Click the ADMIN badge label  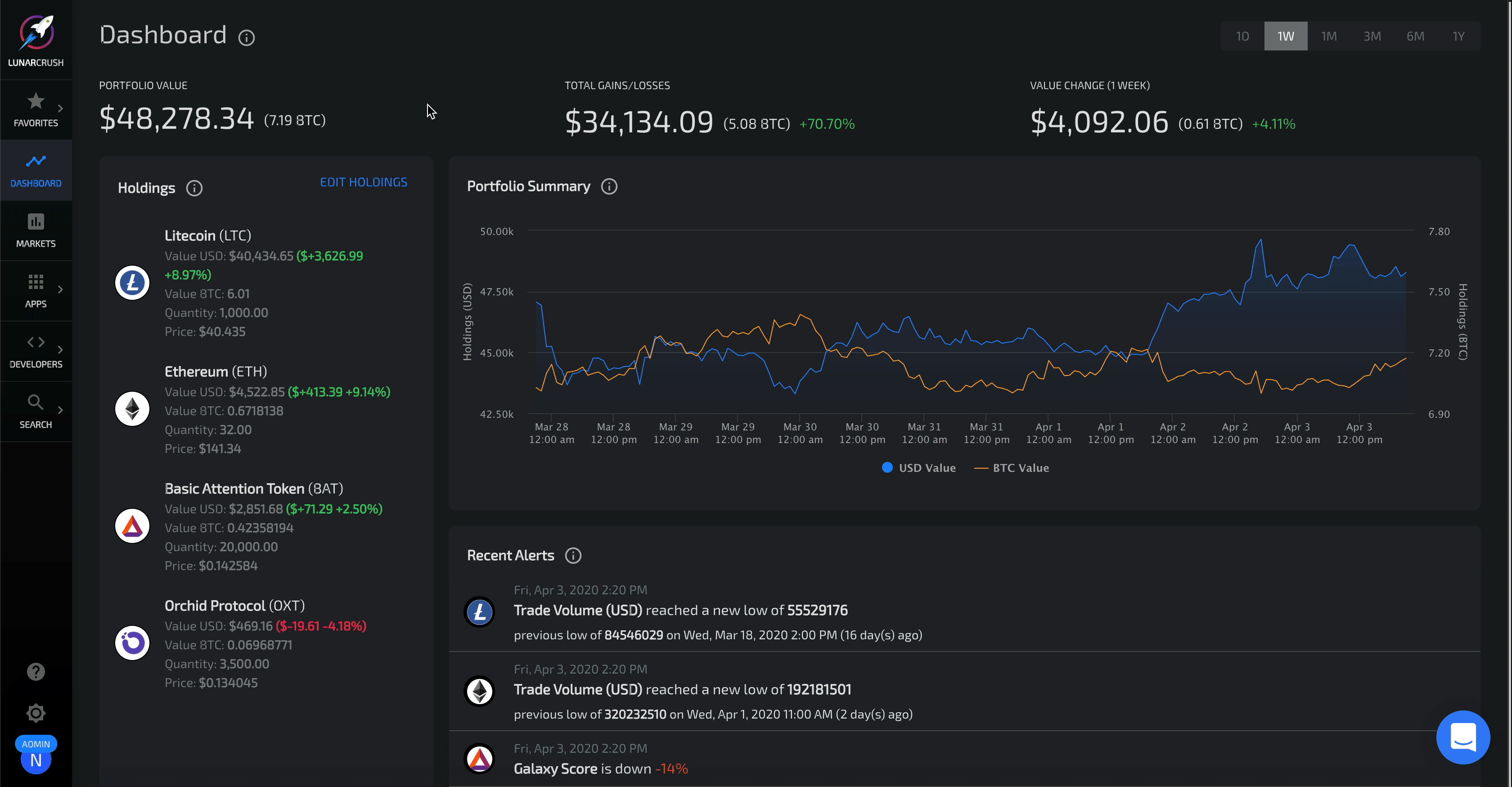pos(36,744)
